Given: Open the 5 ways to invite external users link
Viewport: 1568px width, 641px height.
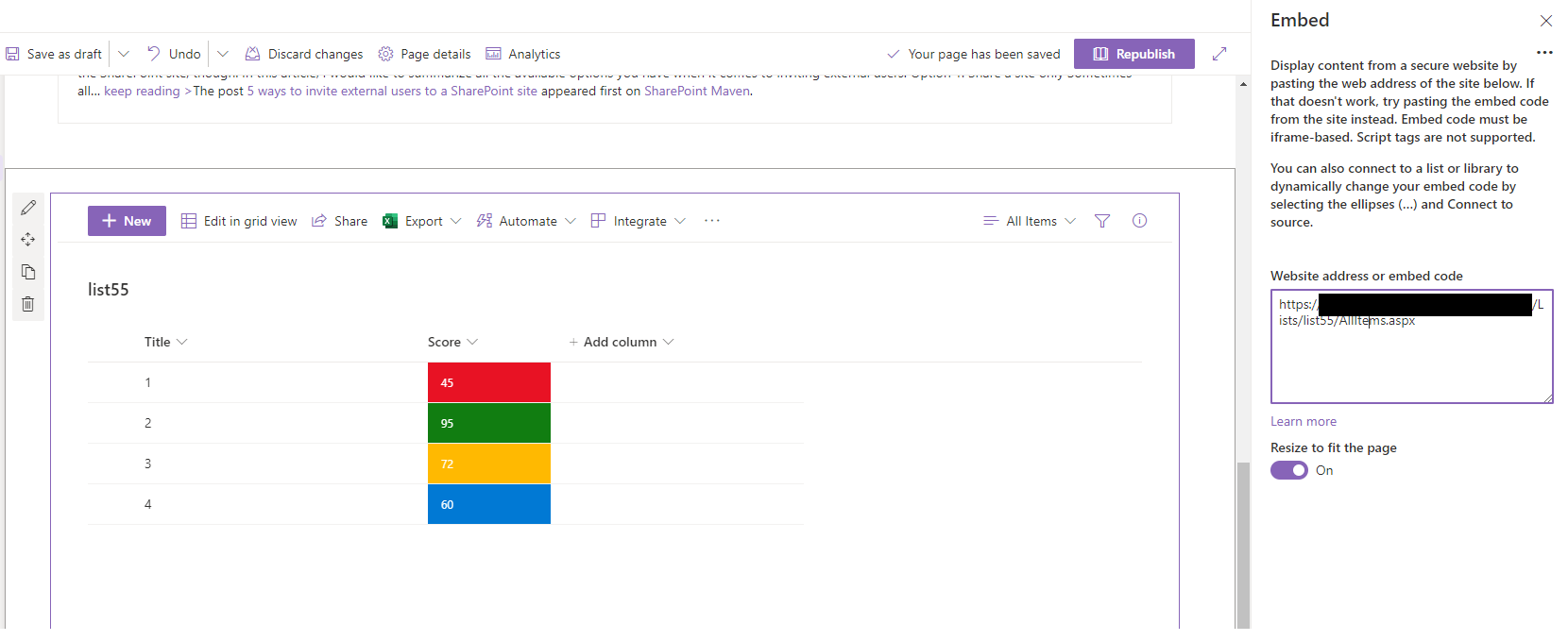Looking at the screenshot, I should 392,91.
